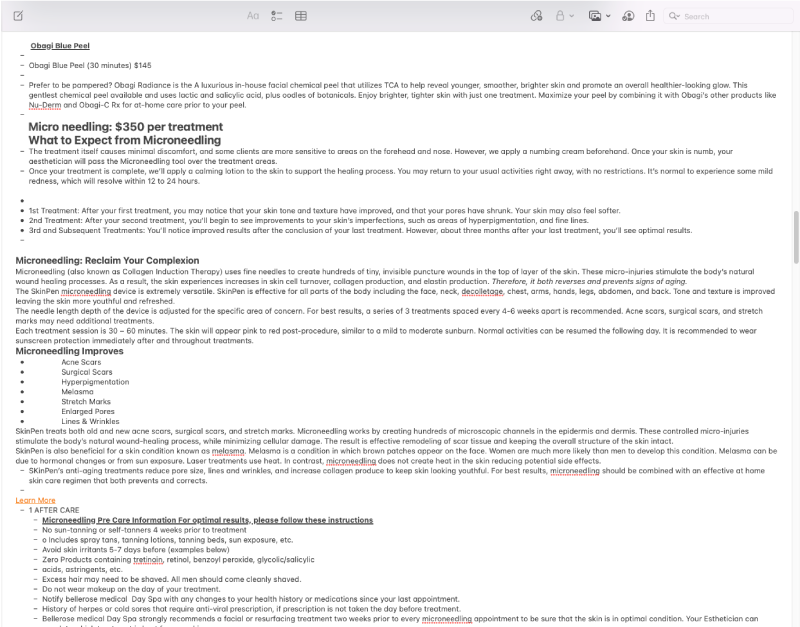Click 'Do not wear makeup' line
Screen dimensions: 800x627
[x=131, y=589]
